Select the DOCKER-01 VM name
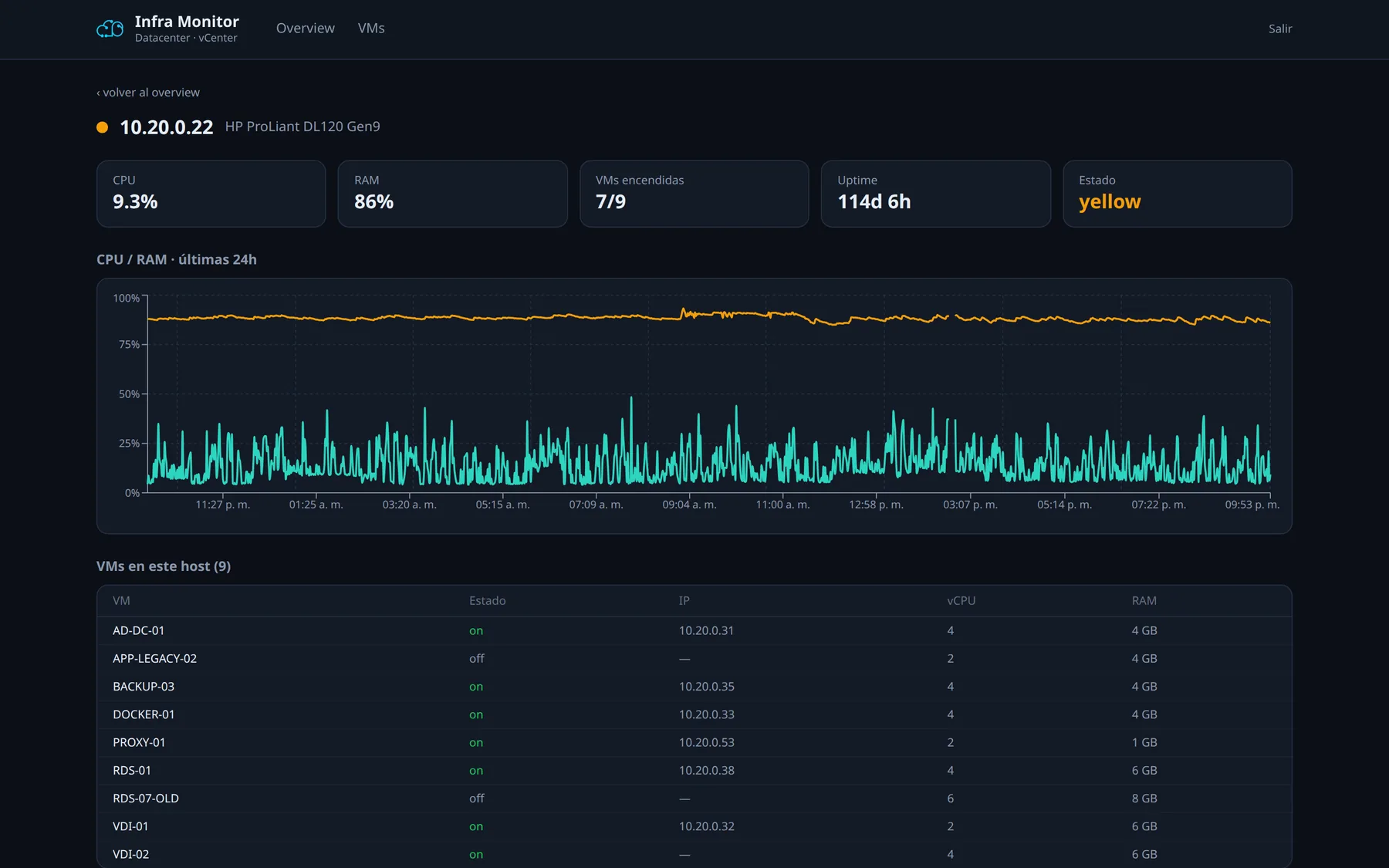The width and height of the screenshot is (1389, 868). pos(144,714)
